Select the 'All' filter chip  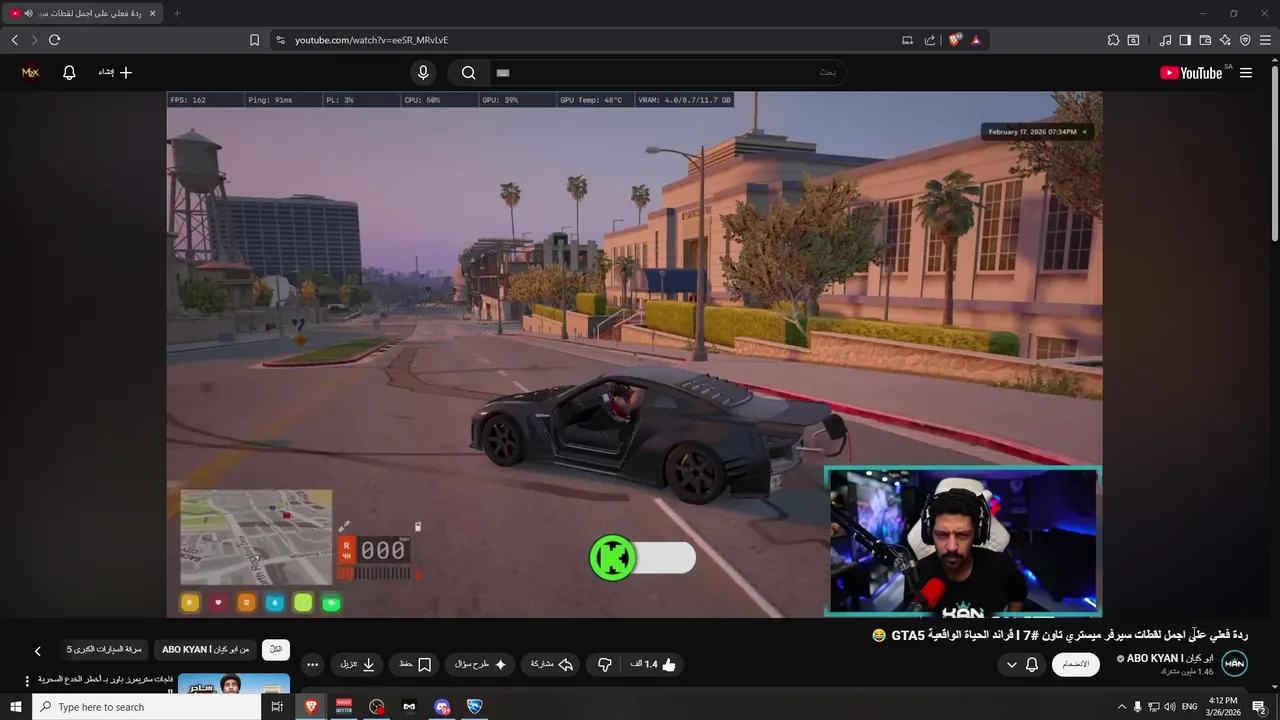pyautogui.click(x=276, y=650)
